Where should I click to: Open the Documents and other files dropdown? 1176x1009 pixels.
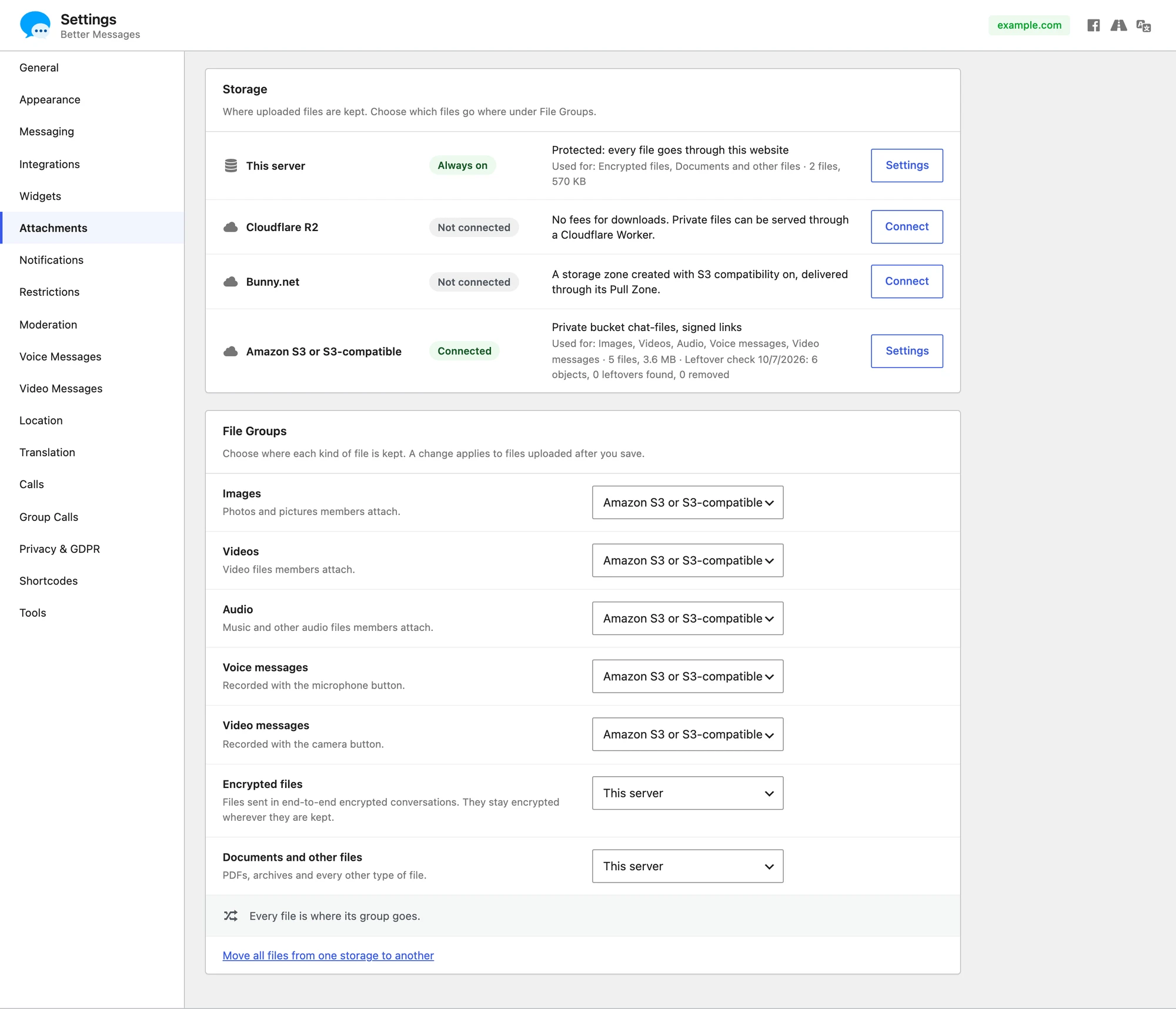pos(687,866)
